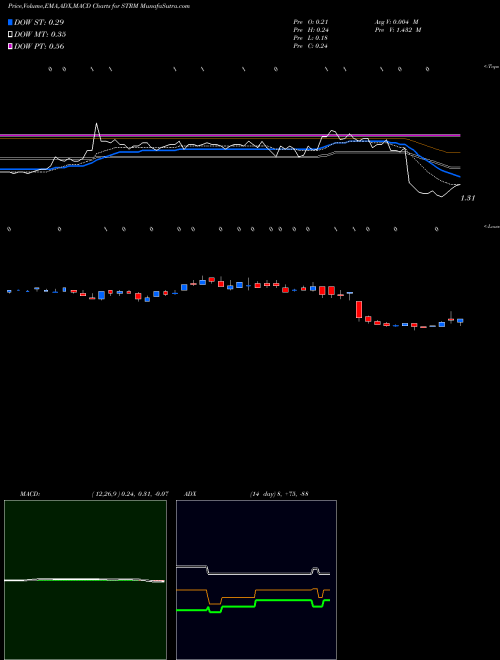
Task: Click the 'Pre C: 0.24' value
Action: (311, 46)
